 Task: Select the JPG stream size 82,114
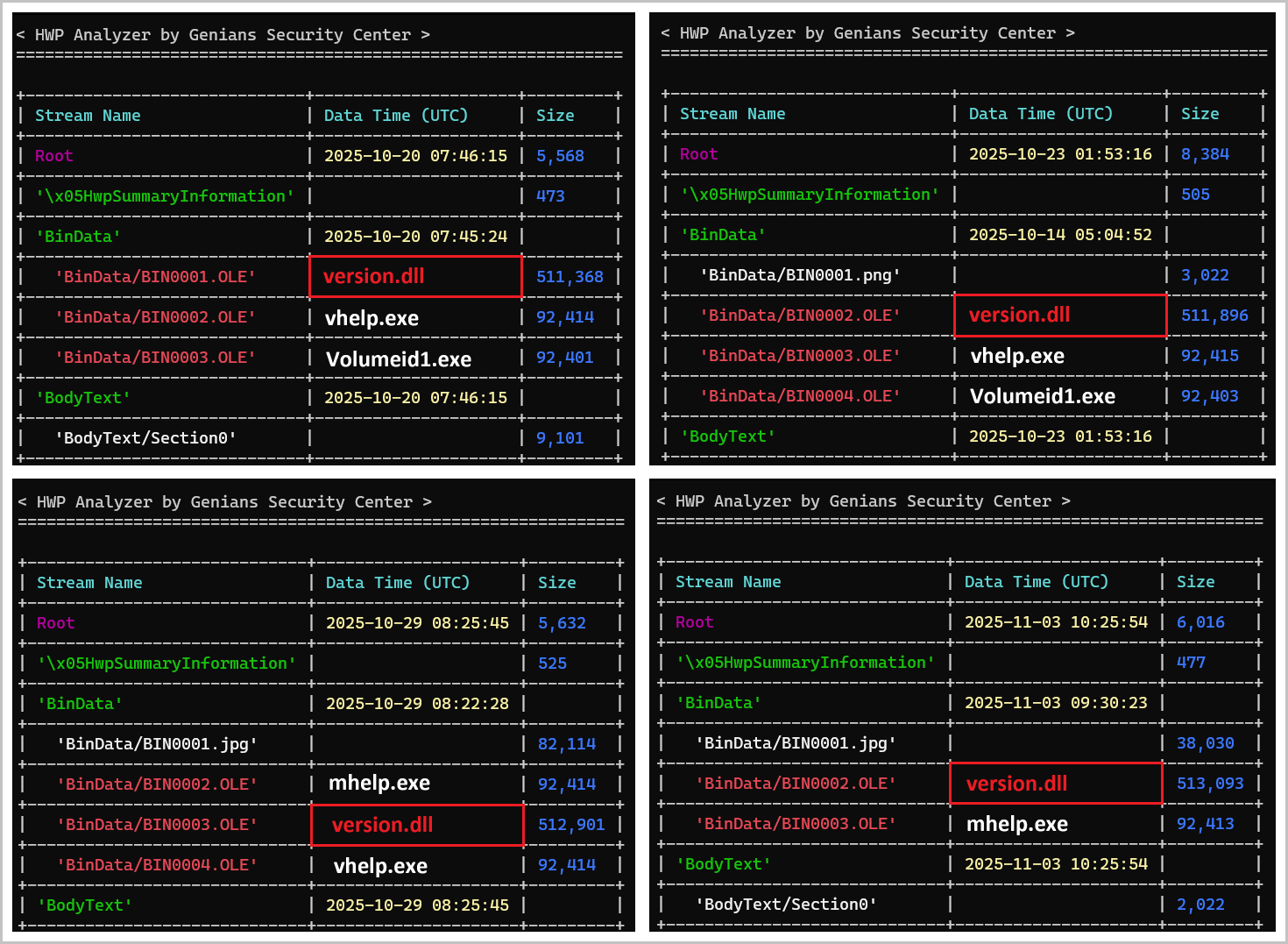click(x=567, y=744)
